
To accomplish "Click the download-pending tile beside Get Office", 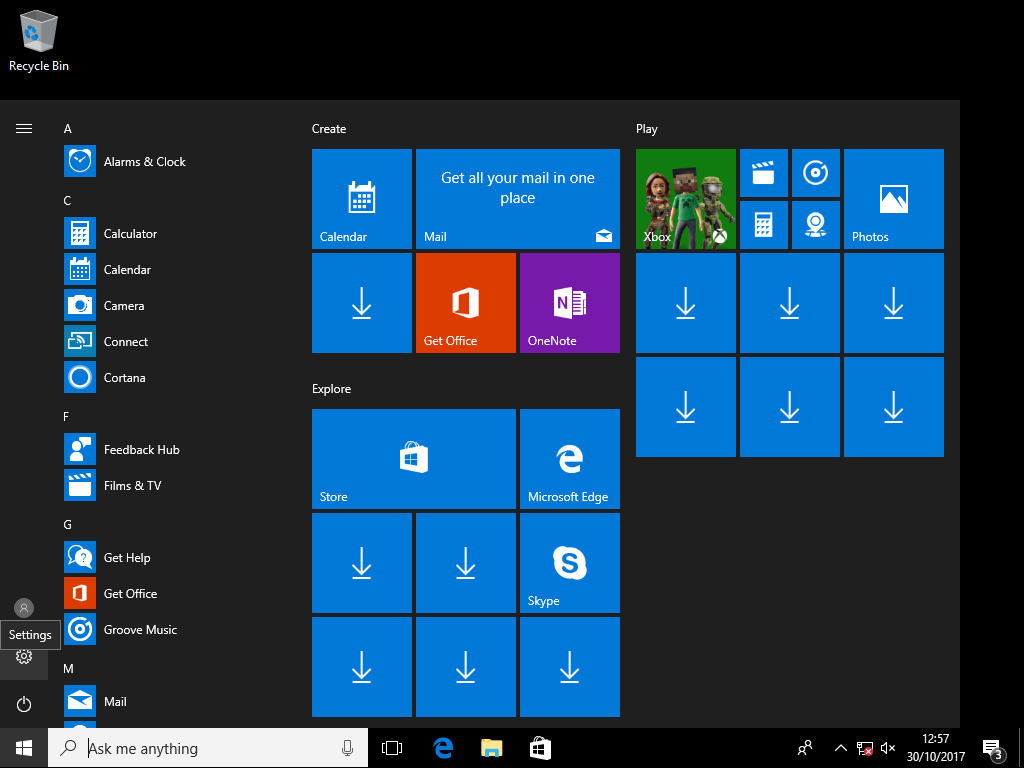I will tap(362, 303).
